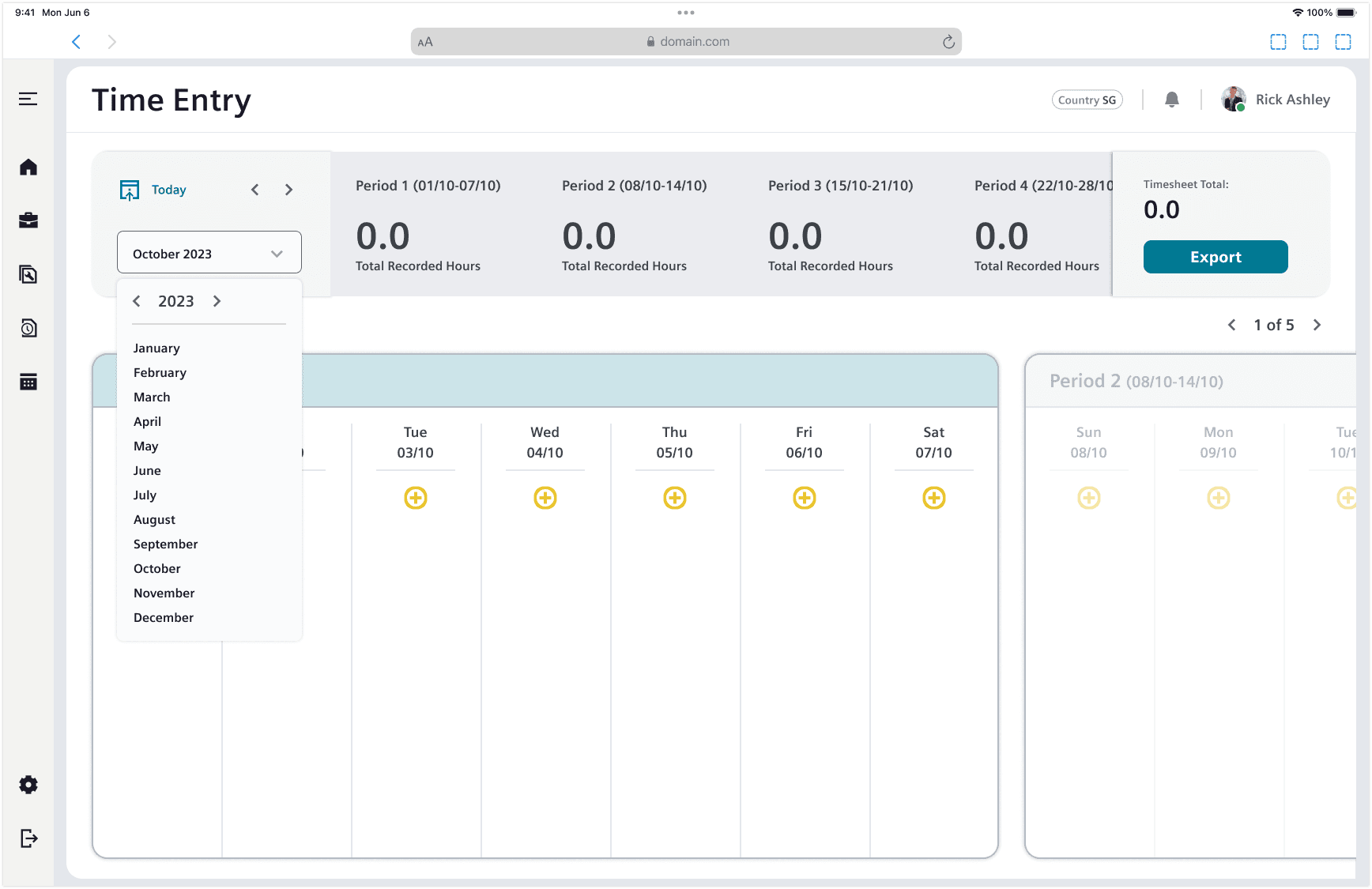Click the Sat 07/10 column header
This screenshot has width=1372, height=889.
click(x=934, y=443)
